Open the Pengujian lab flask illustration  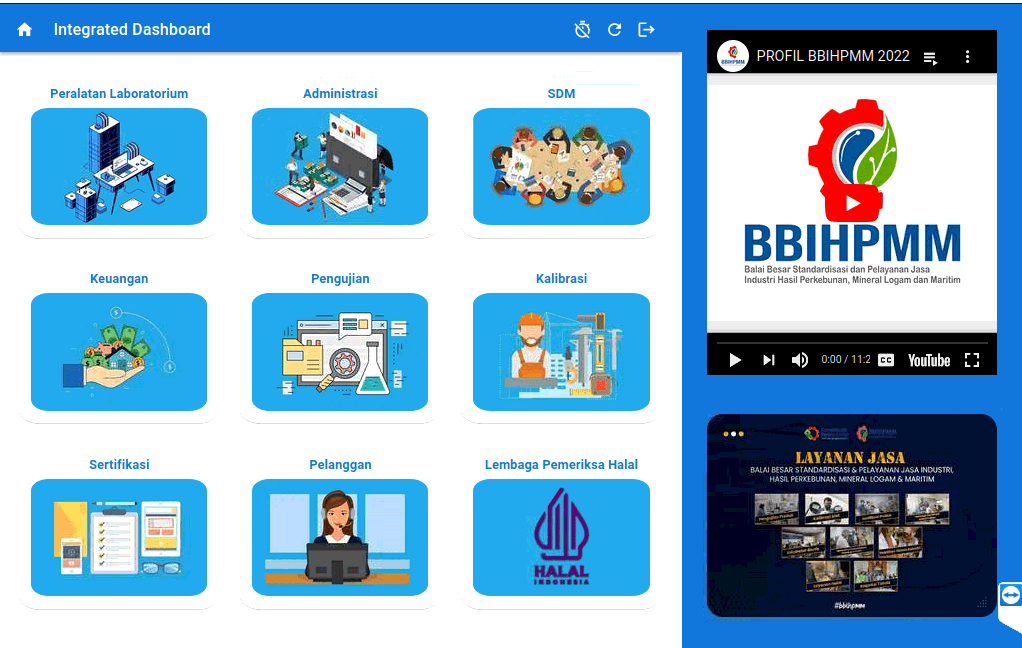click(x=340, y=351)
